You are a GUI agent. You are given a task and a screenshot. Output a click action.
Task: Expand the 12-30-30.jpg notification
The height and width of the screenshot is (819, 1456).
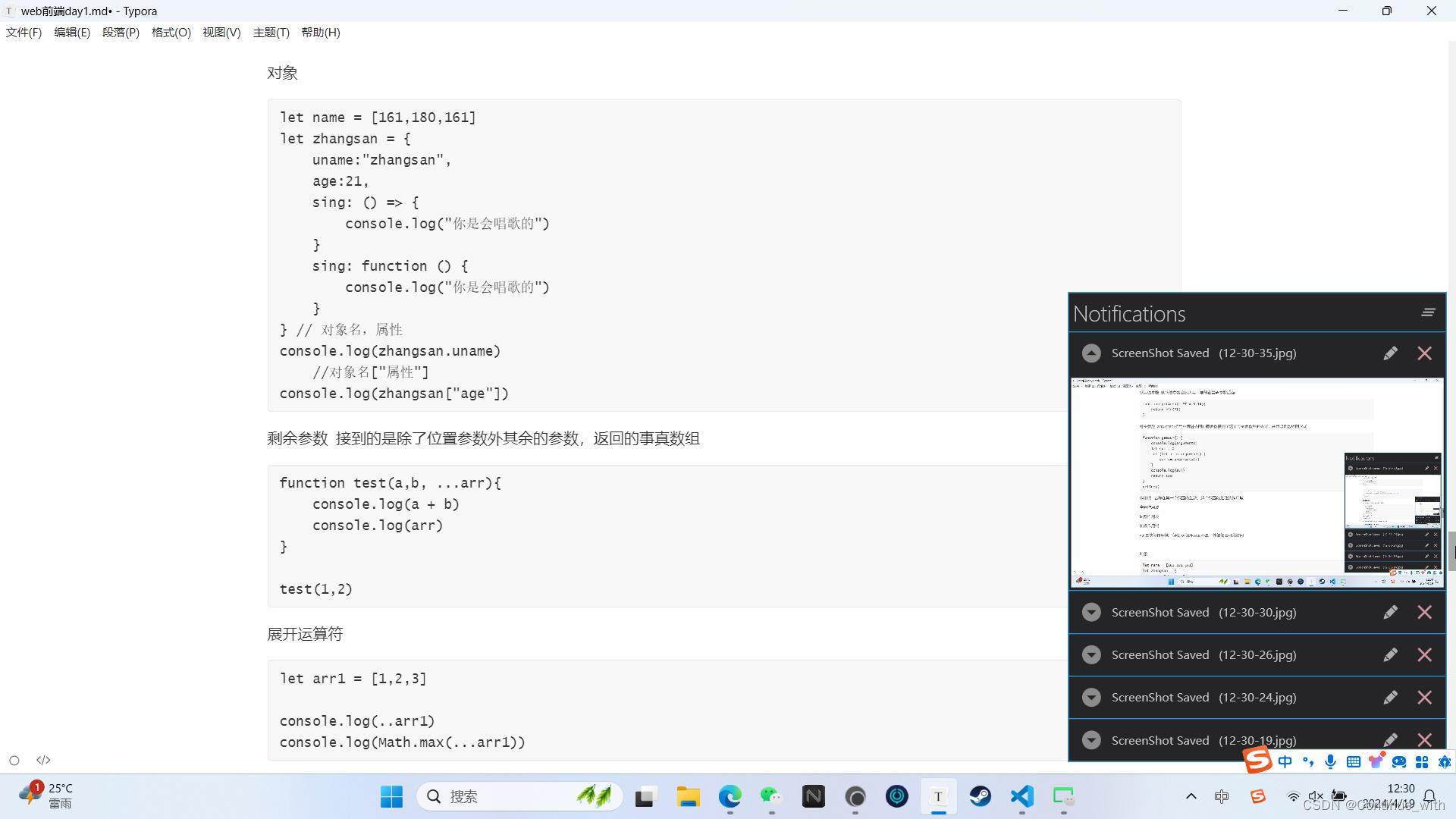click(1091, 613)
